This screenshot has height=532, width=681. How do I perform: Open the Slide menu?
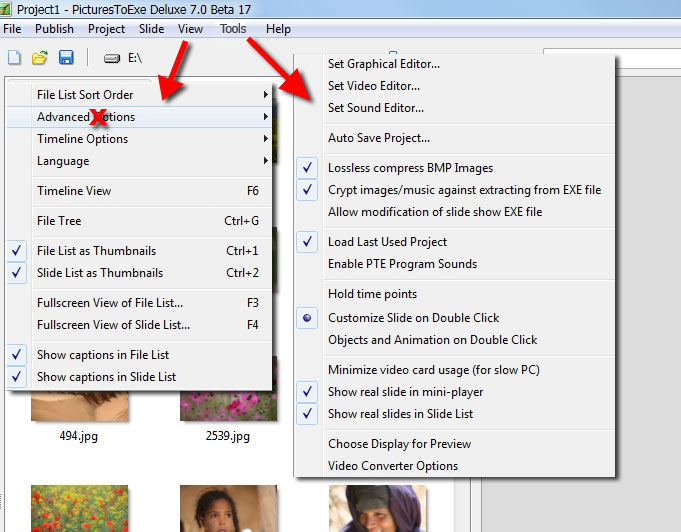[x=152, y=29]
